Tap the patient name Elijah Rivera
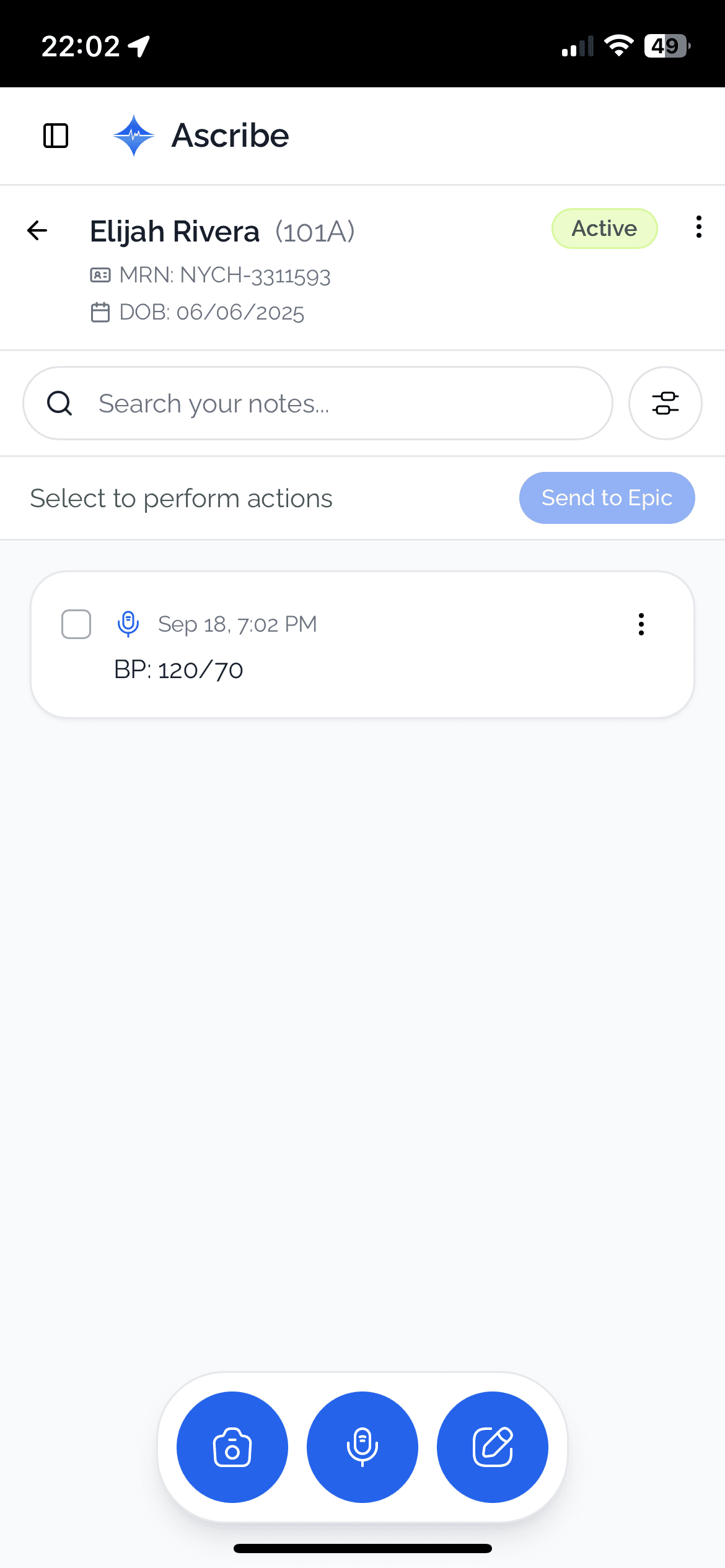The image size is (725, 1568). coord(175,232)
